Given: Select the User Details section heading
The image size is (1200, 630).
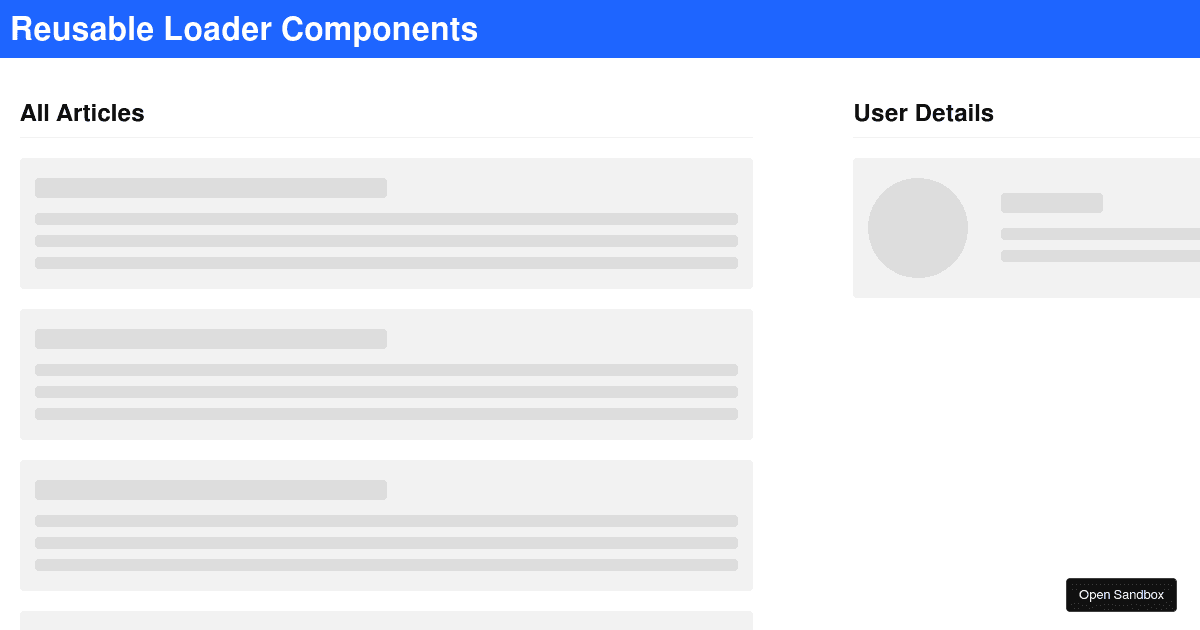Looking at the screenshot, I should [923, 113].
